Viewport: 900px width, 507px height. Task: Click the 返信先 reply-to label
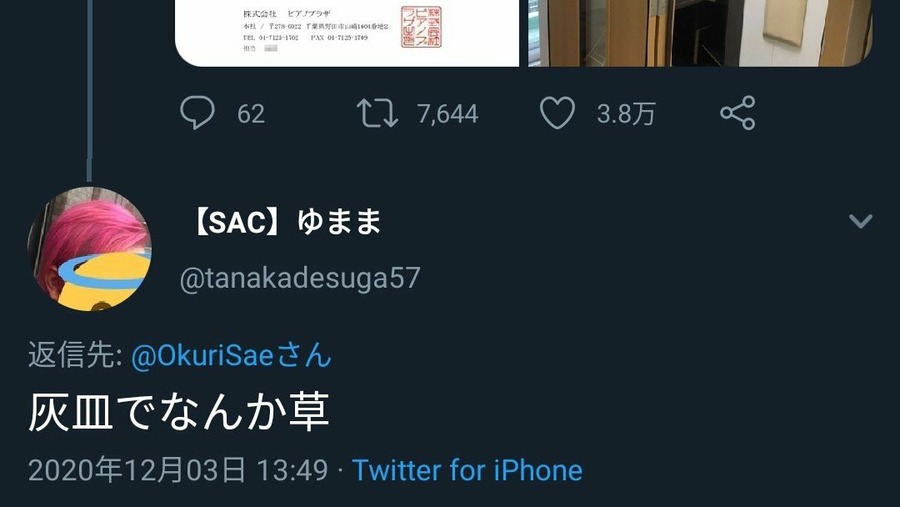[75, 355]
